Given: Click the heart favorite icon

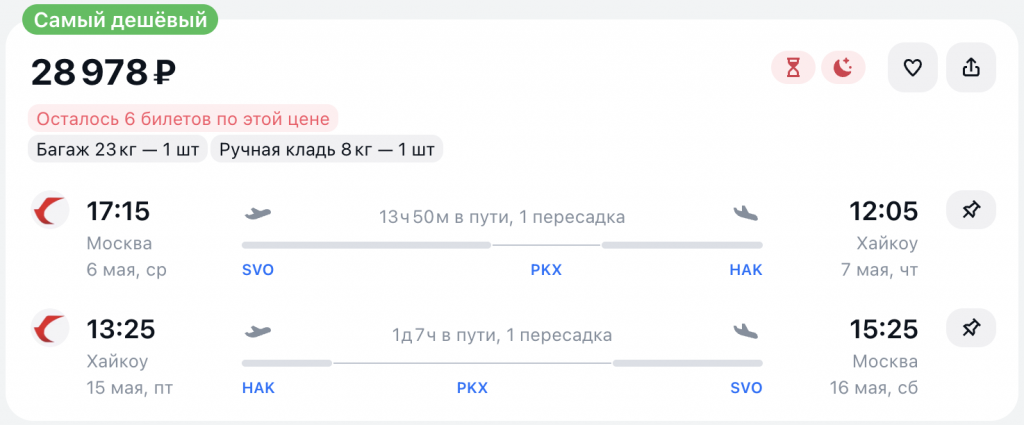Looking at the screenshot, I should [x=912, y=68].
